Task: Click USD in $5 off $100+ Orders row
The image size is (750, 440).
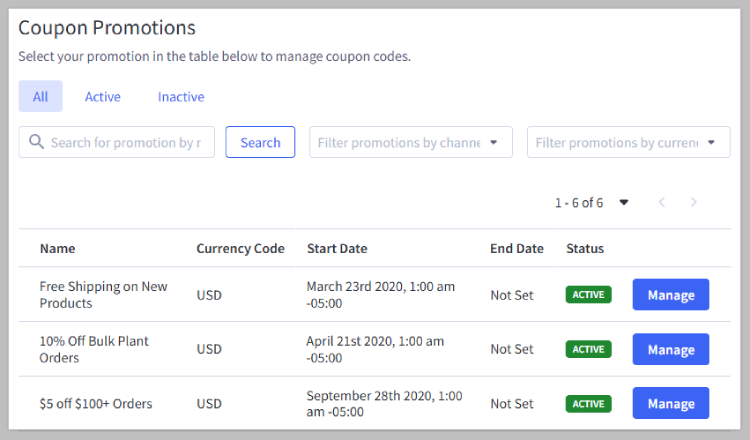Action: pyautogui.click(x=209, y=404)
